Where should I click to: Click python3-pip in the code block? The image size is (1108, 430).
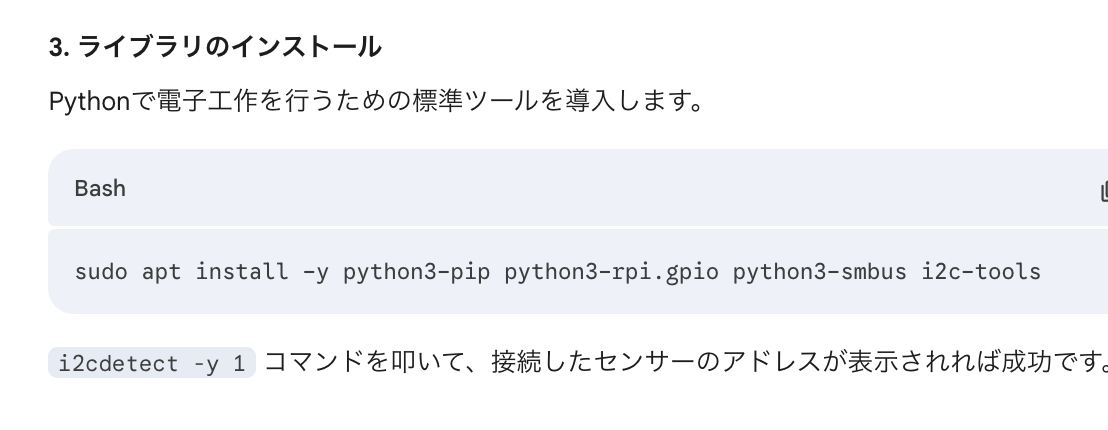[417, 271]
